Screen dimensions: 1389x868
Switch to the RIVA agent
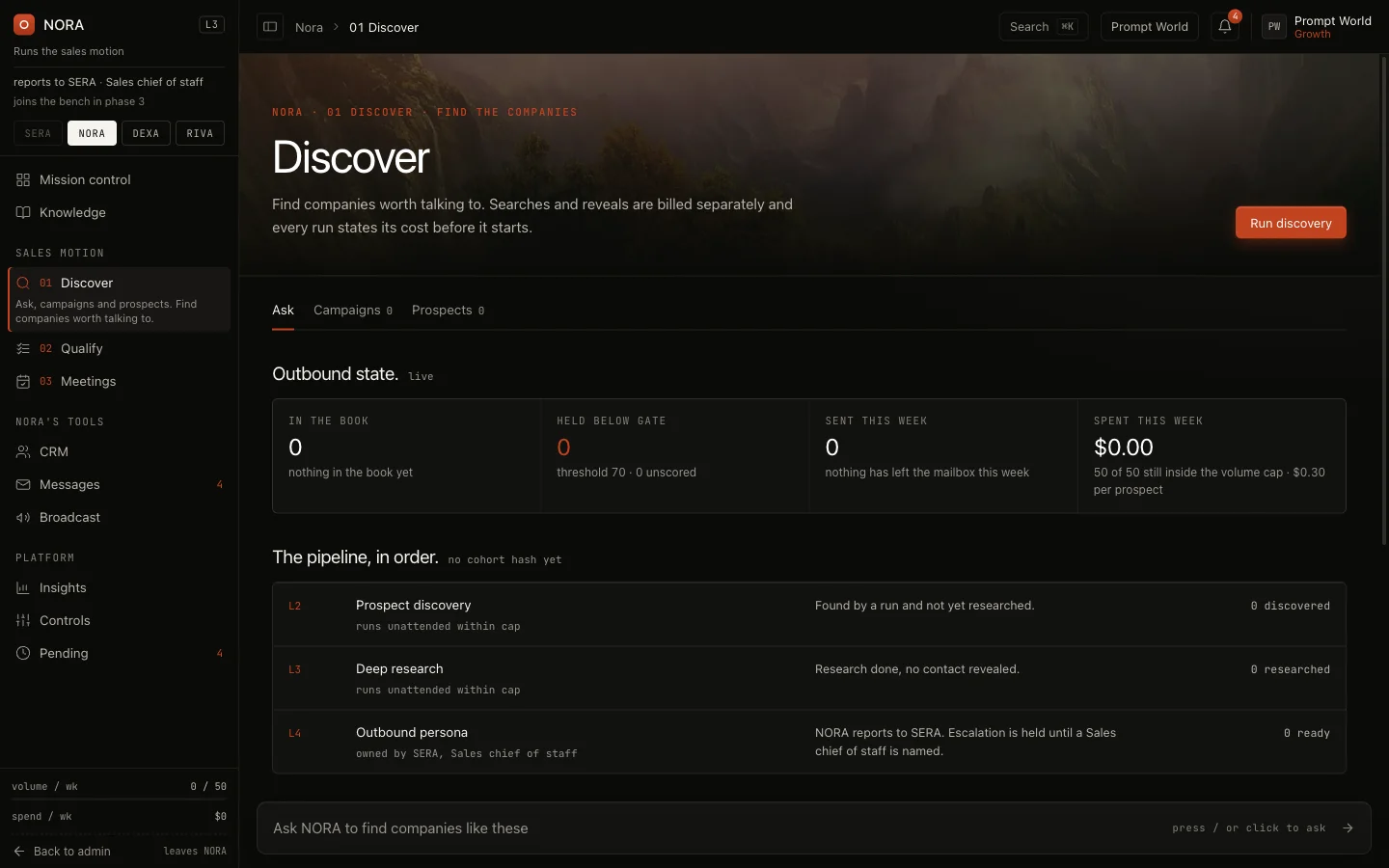click(200, 133)
